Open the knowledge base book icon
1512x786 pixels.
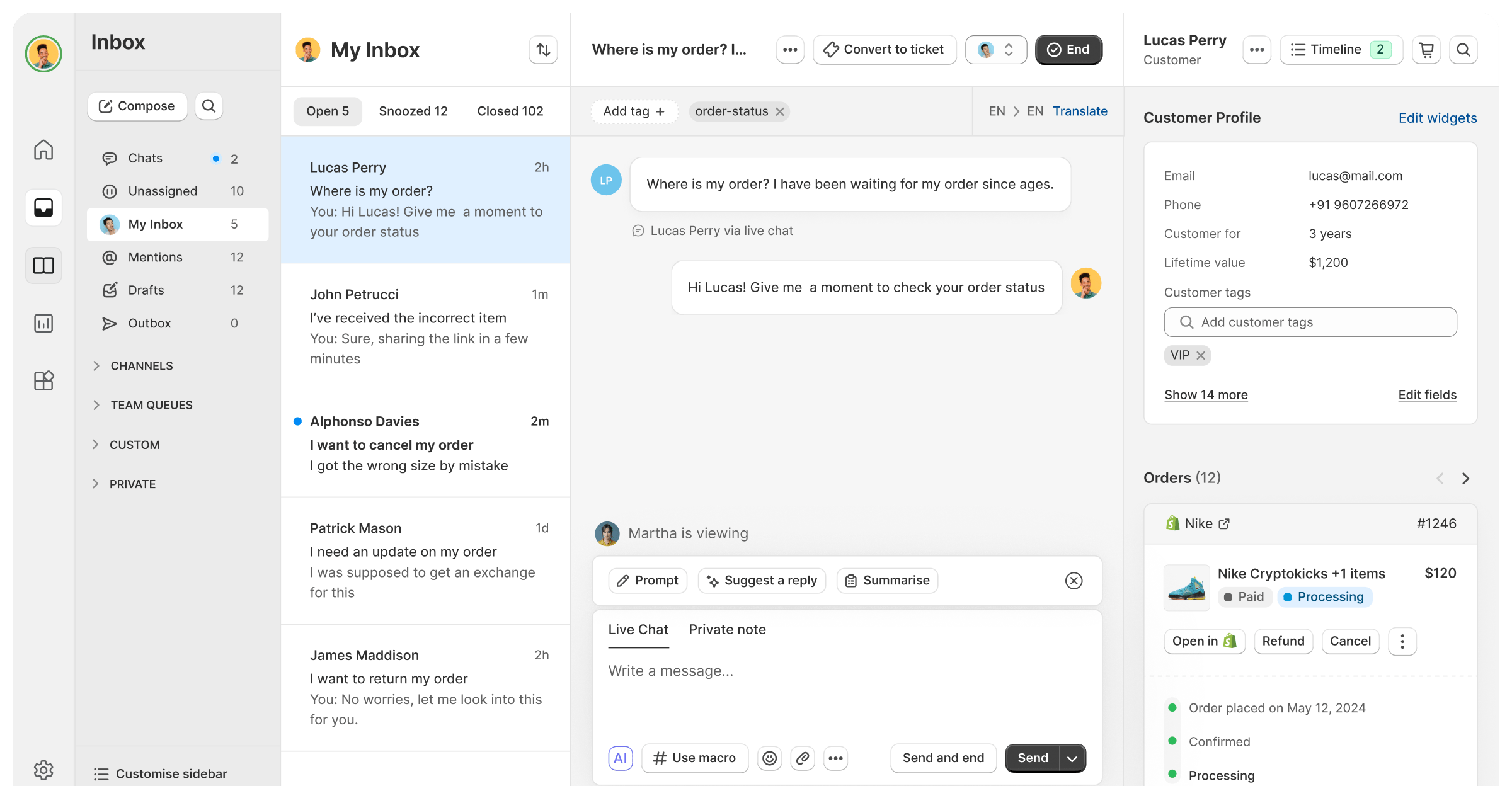pos(43,265)
